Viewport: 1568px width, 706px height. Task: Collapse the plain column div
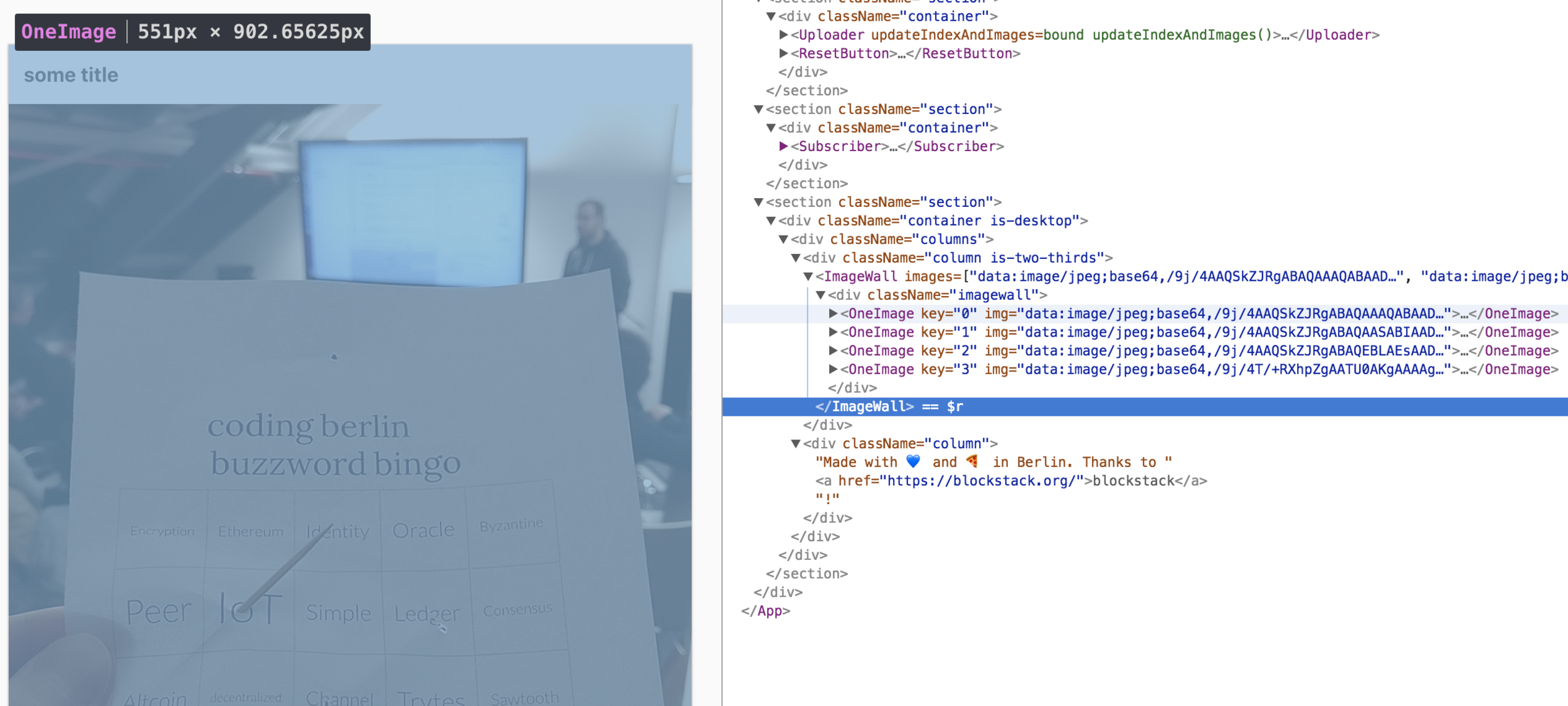tap(796, 444)
